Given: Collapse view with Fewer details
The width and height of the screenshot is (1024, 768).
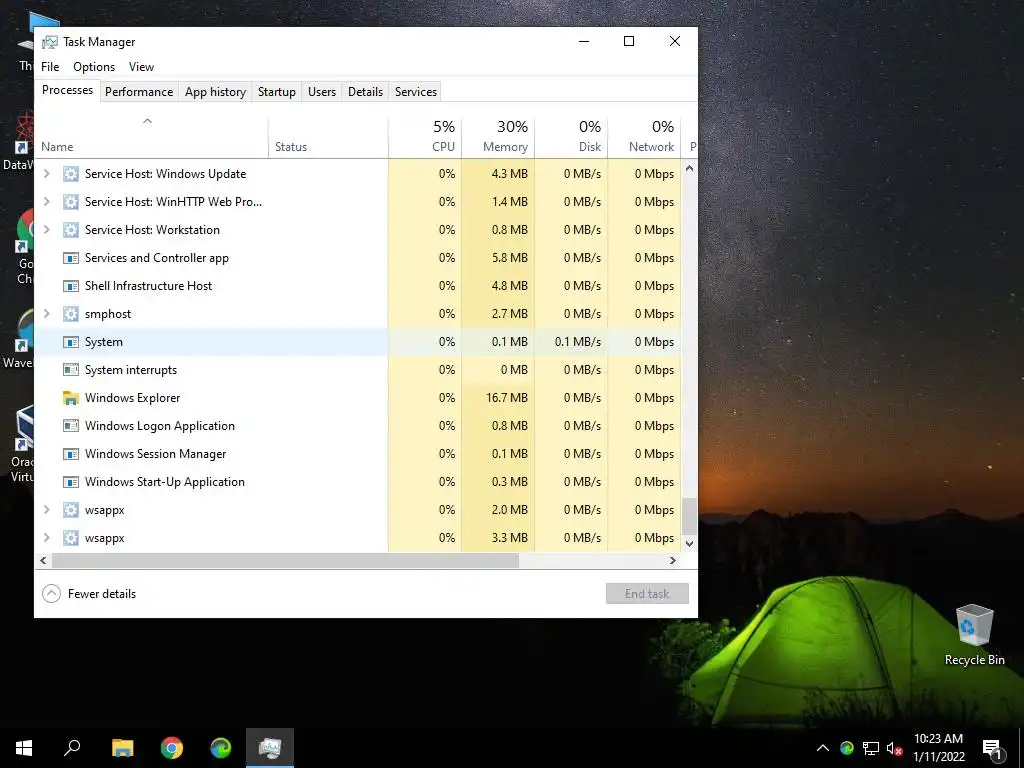Looking at the screenshot, I should (x=89, y=594).
